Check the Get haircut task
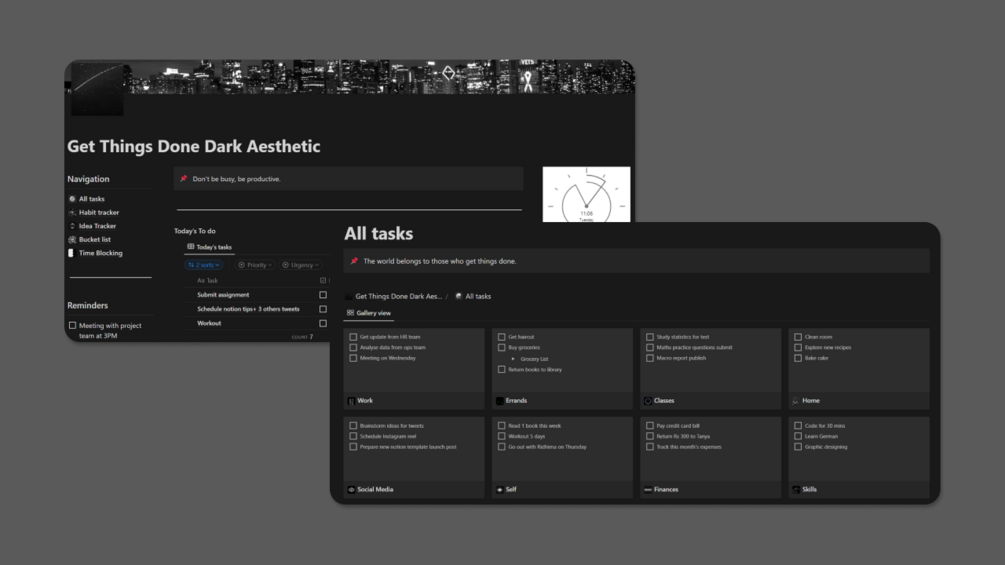Viewport: 1005px width, 565px height. (502, 337)
